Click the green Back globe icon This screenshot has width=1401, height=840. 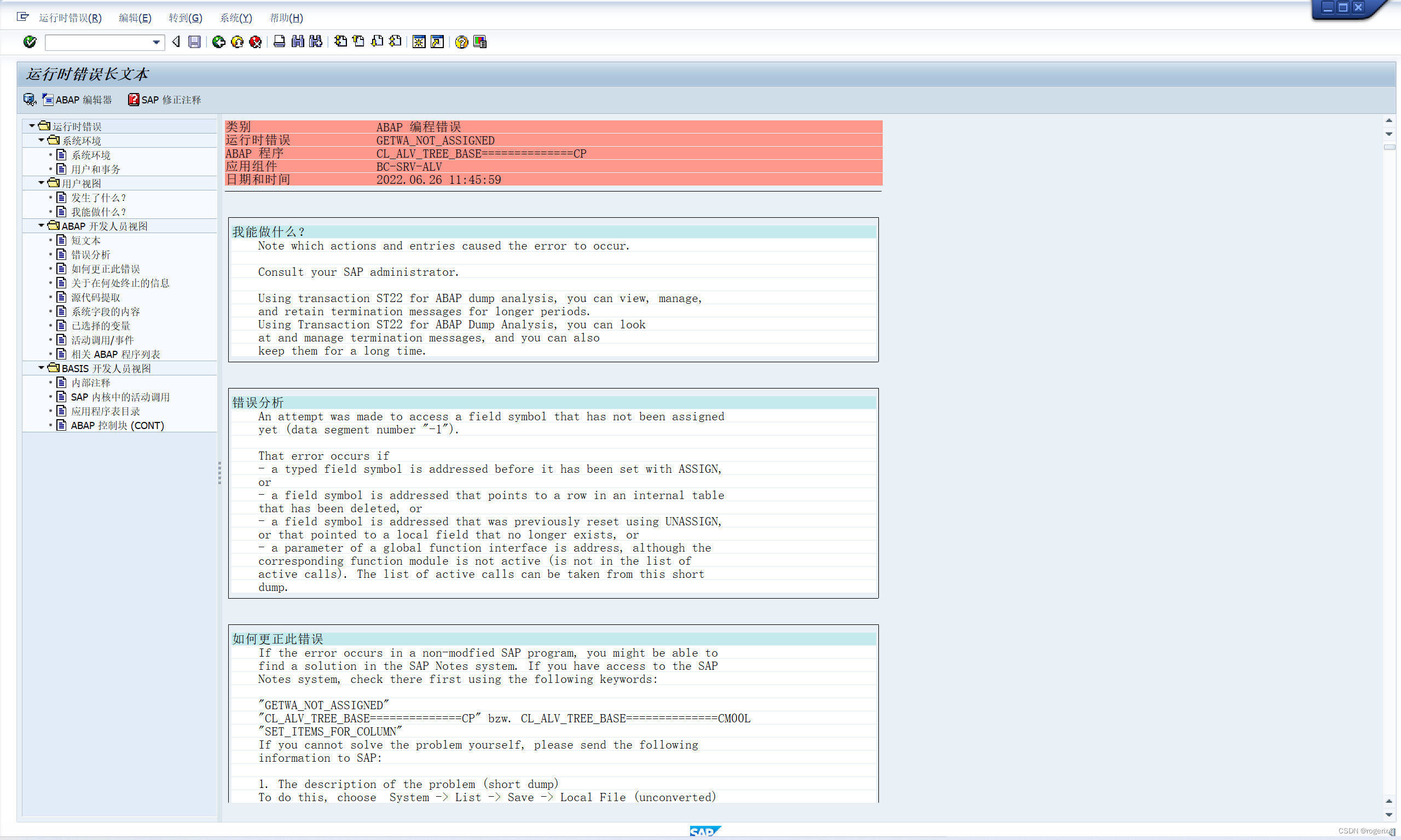coord(218,42)
